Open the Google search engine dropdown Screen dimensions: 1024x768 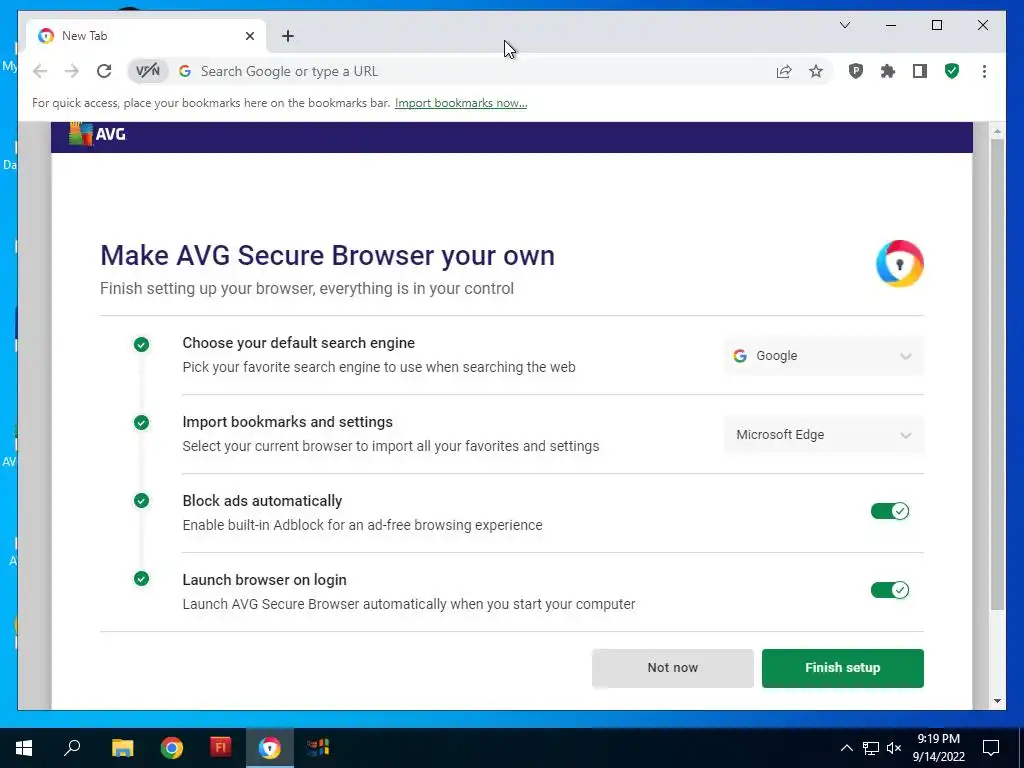823,356
